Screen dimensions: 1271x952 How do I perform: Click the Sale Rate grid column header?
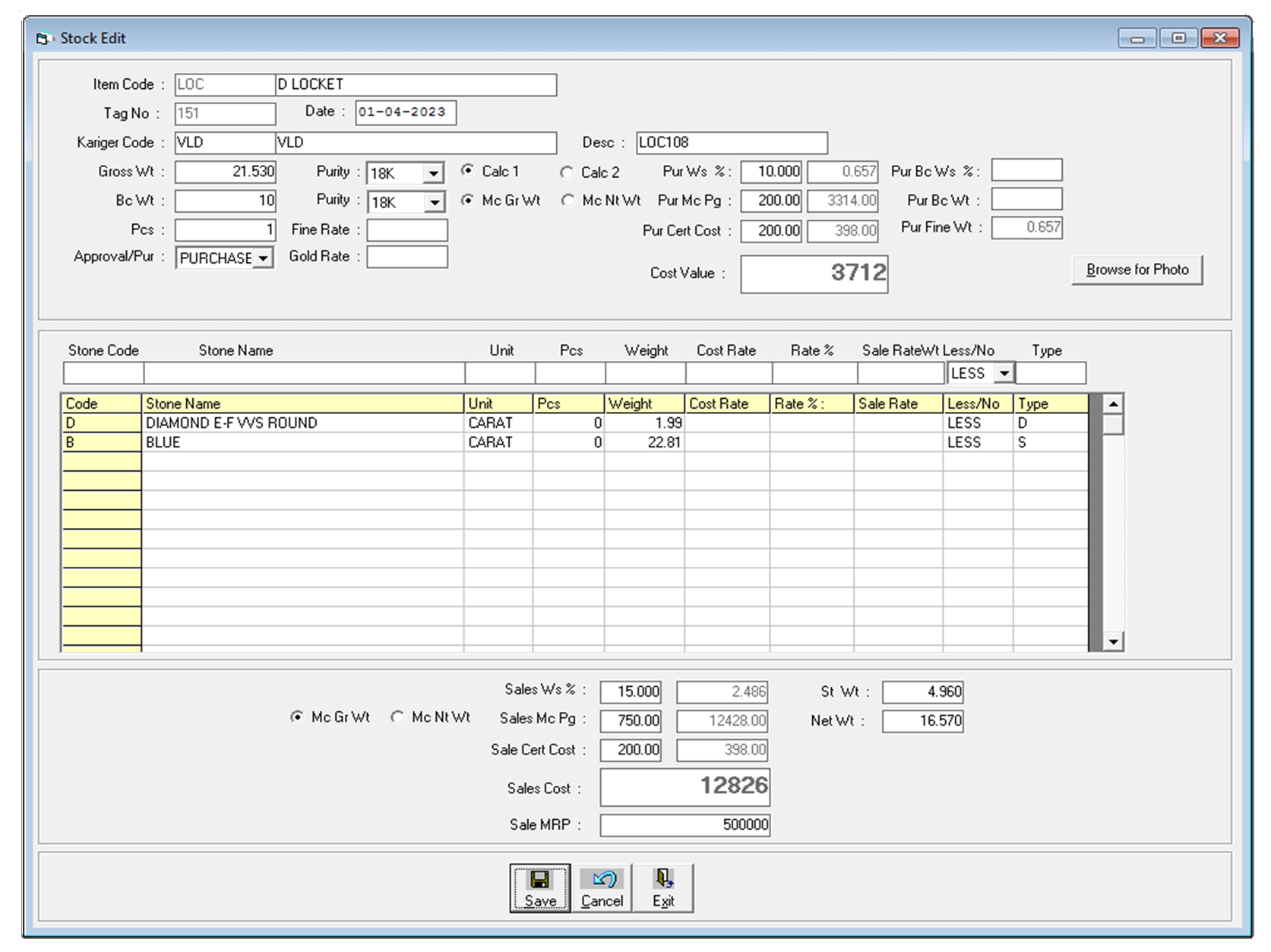coord(899,404)
